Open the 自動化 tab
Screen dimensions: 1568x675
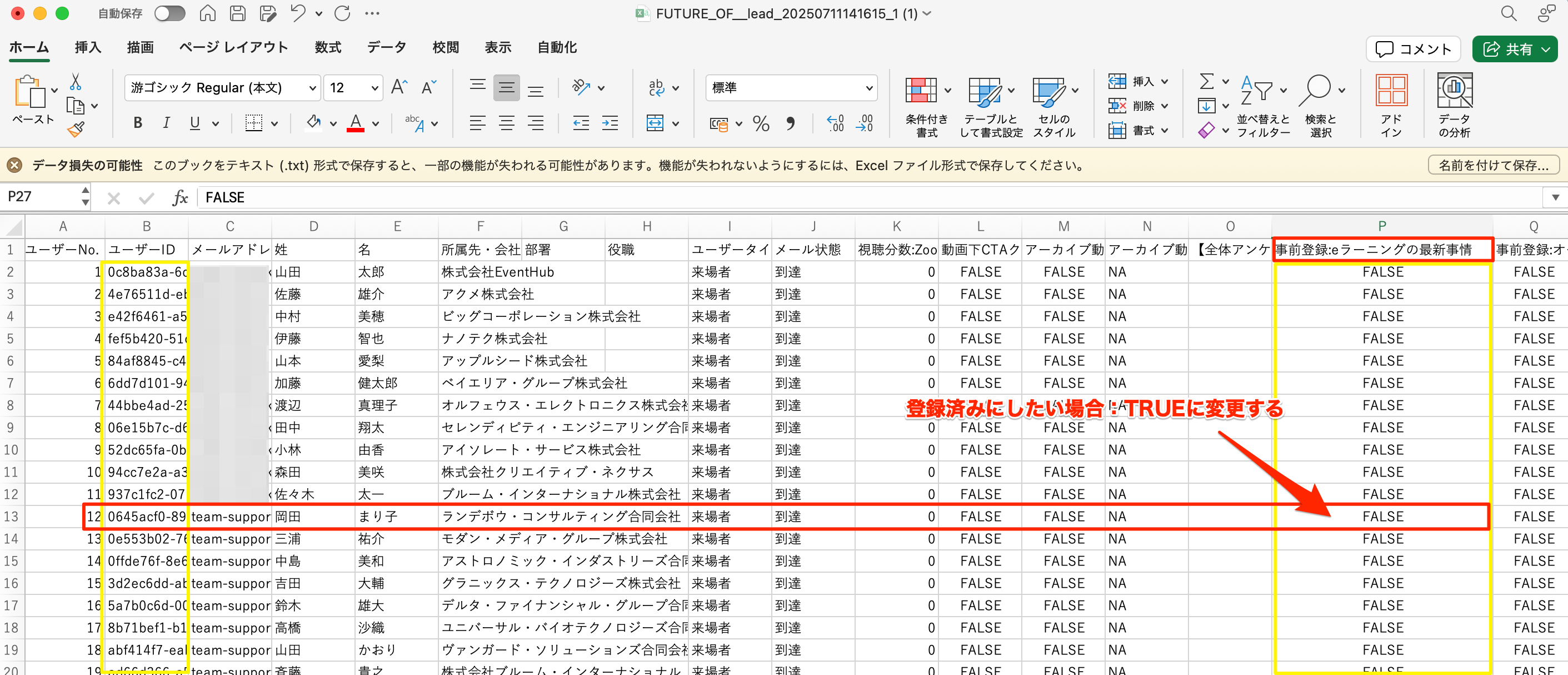pyautogui.click(x=556, y=47)
